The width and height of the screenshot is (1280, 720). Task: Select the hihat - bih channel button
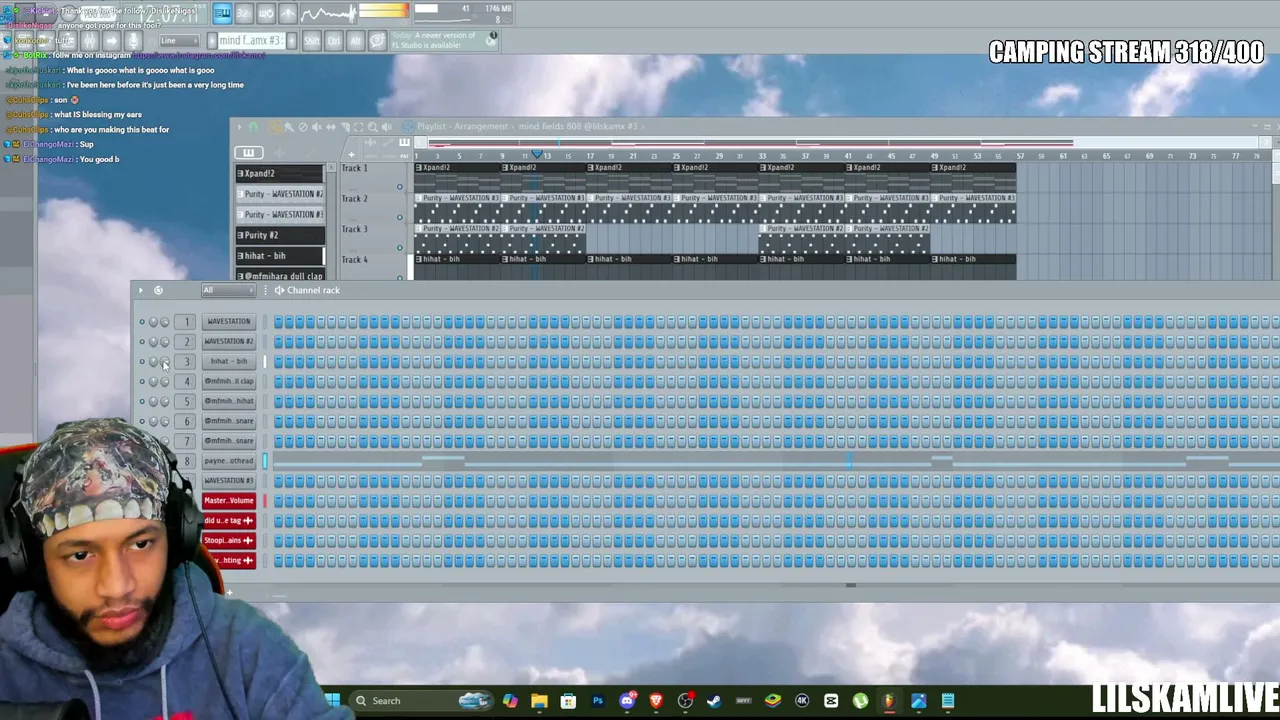pyautogui.click(x=229, y=362)
